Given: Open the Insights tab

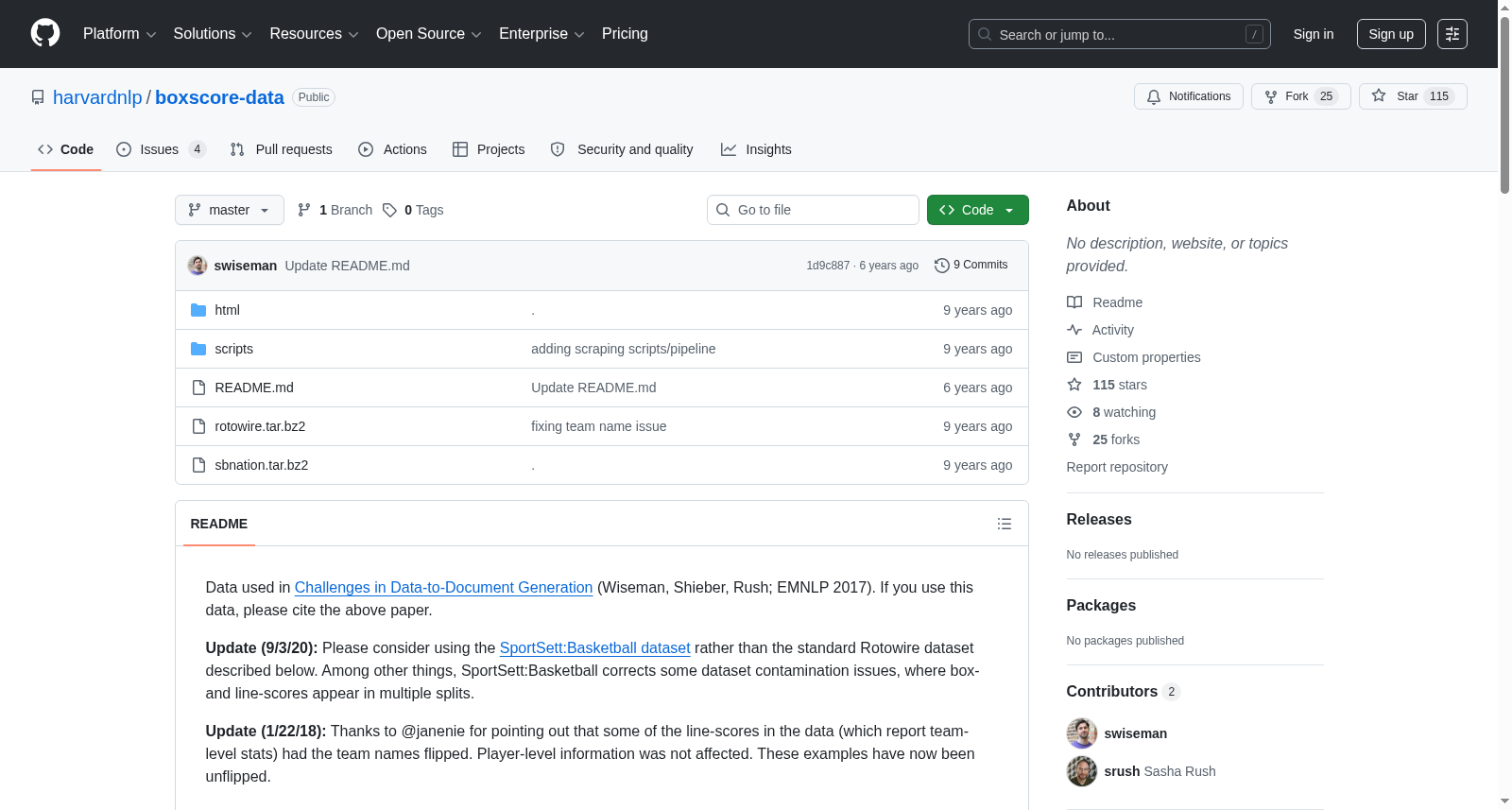Looking at the screenshot, I should pos(756,149).
